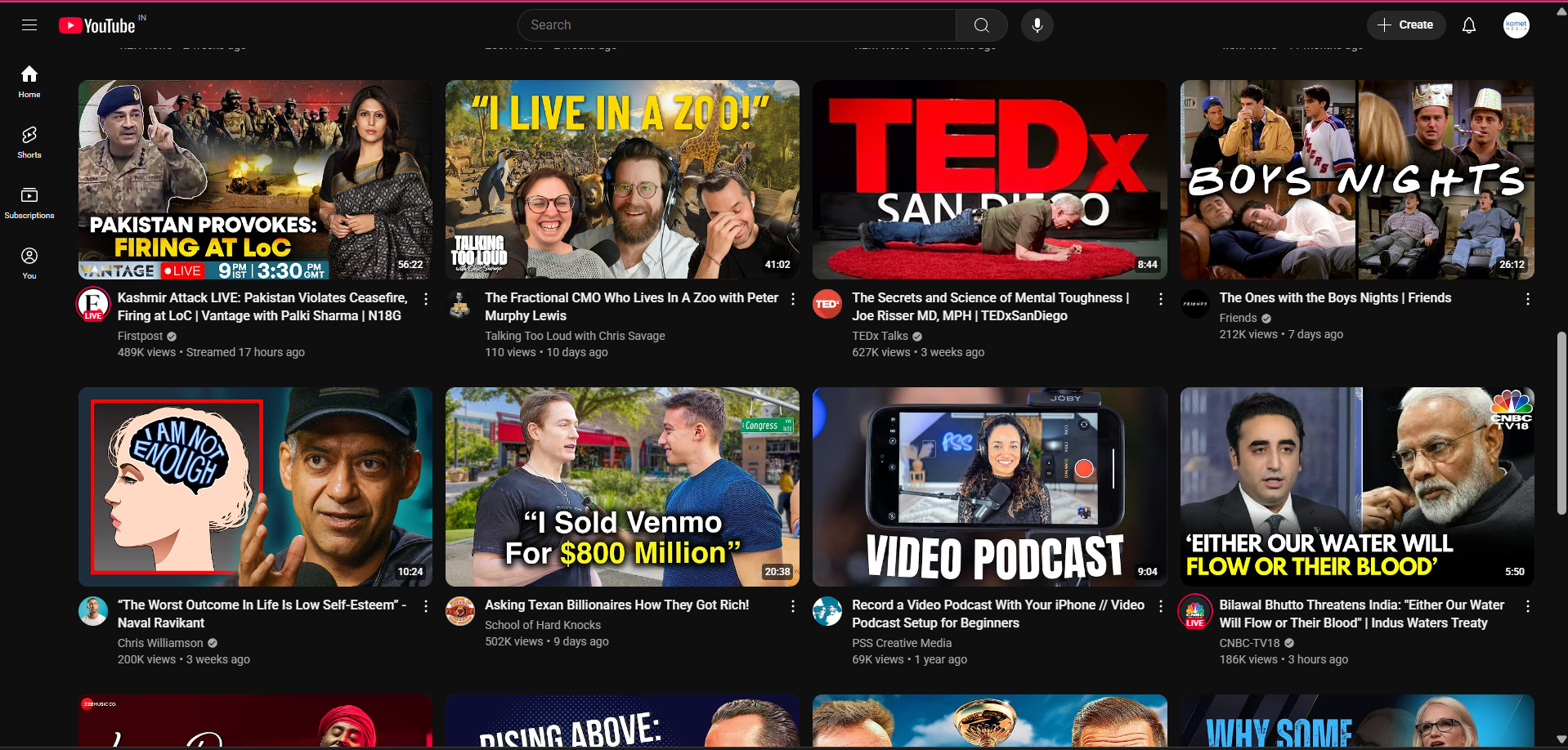Open the Talking Too Loud channel avatar

(460, 305)
